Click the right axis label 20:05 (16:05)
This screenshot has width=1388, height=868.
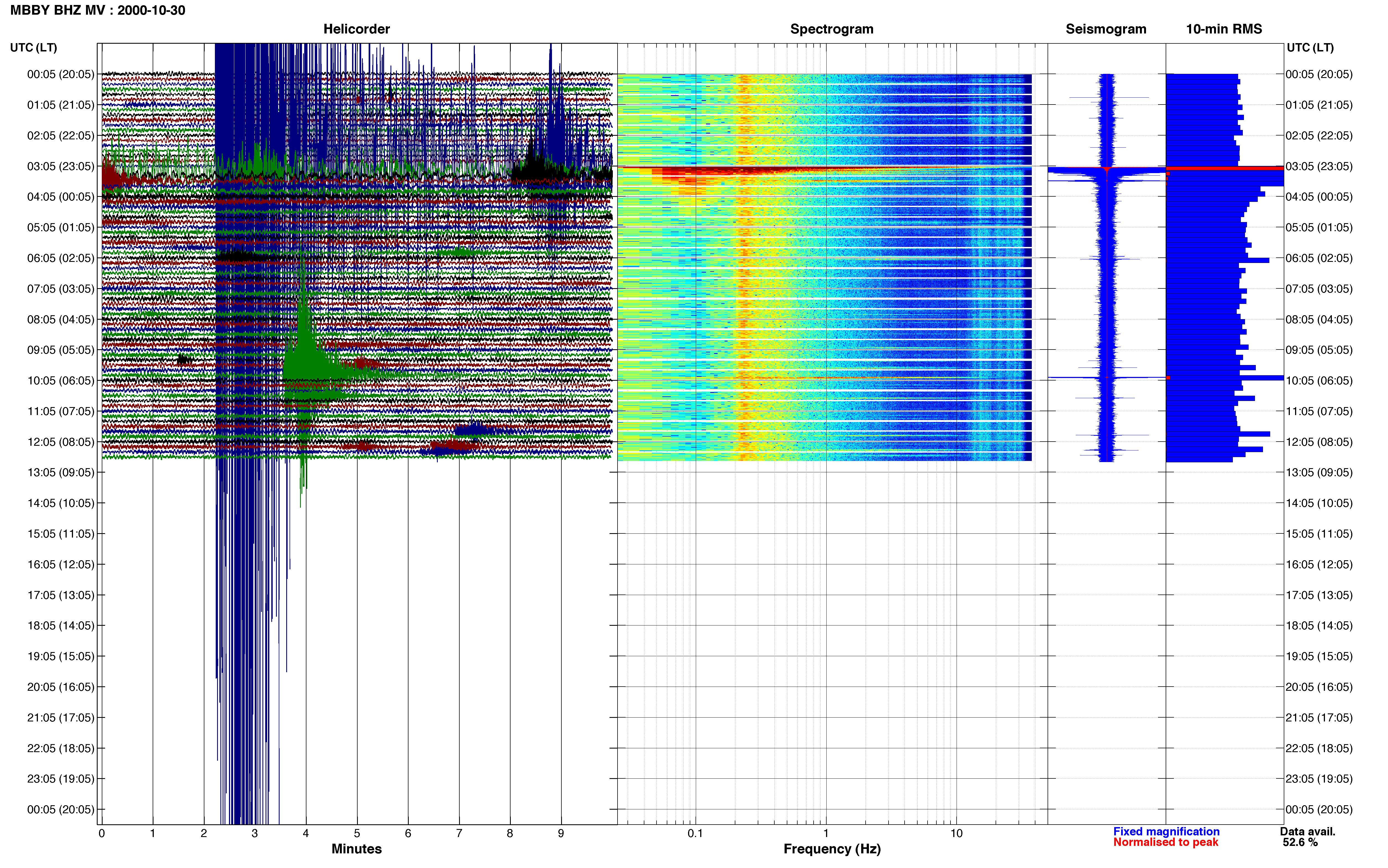pyautogui.click(x=1319, y=687)
